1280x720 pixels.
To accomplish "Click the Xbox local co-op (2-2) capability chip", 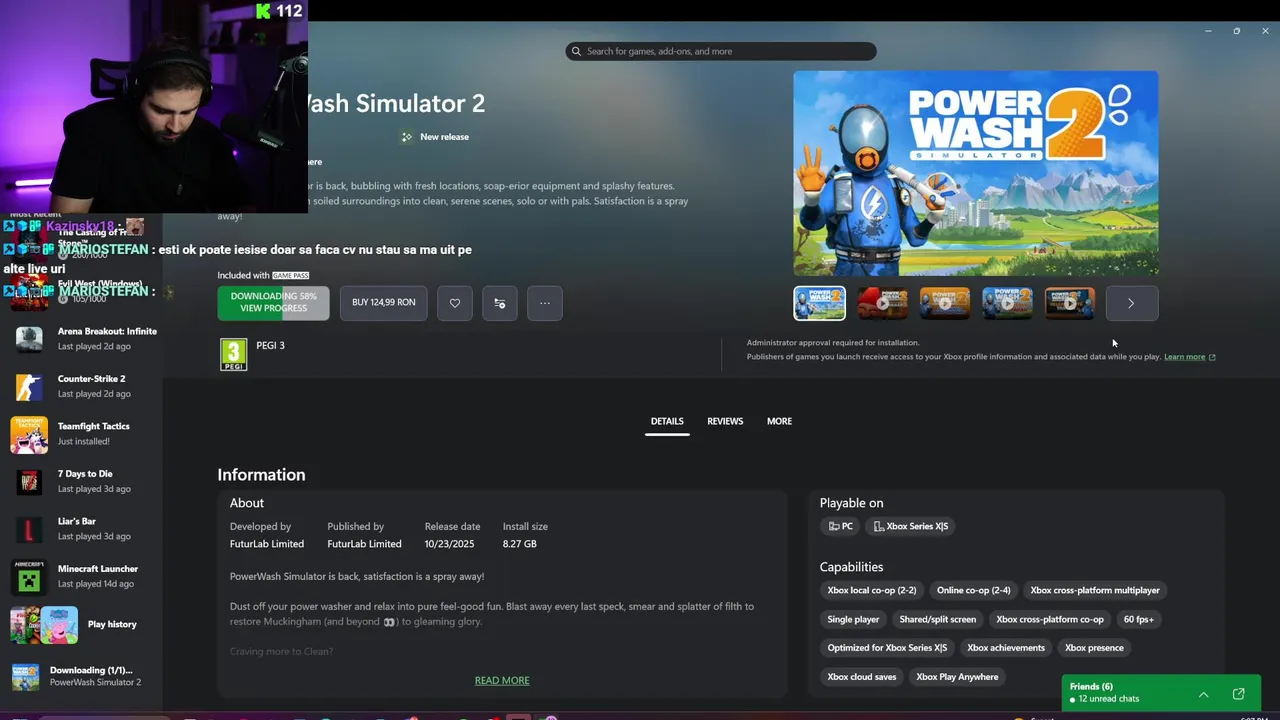I will (872, 590).
